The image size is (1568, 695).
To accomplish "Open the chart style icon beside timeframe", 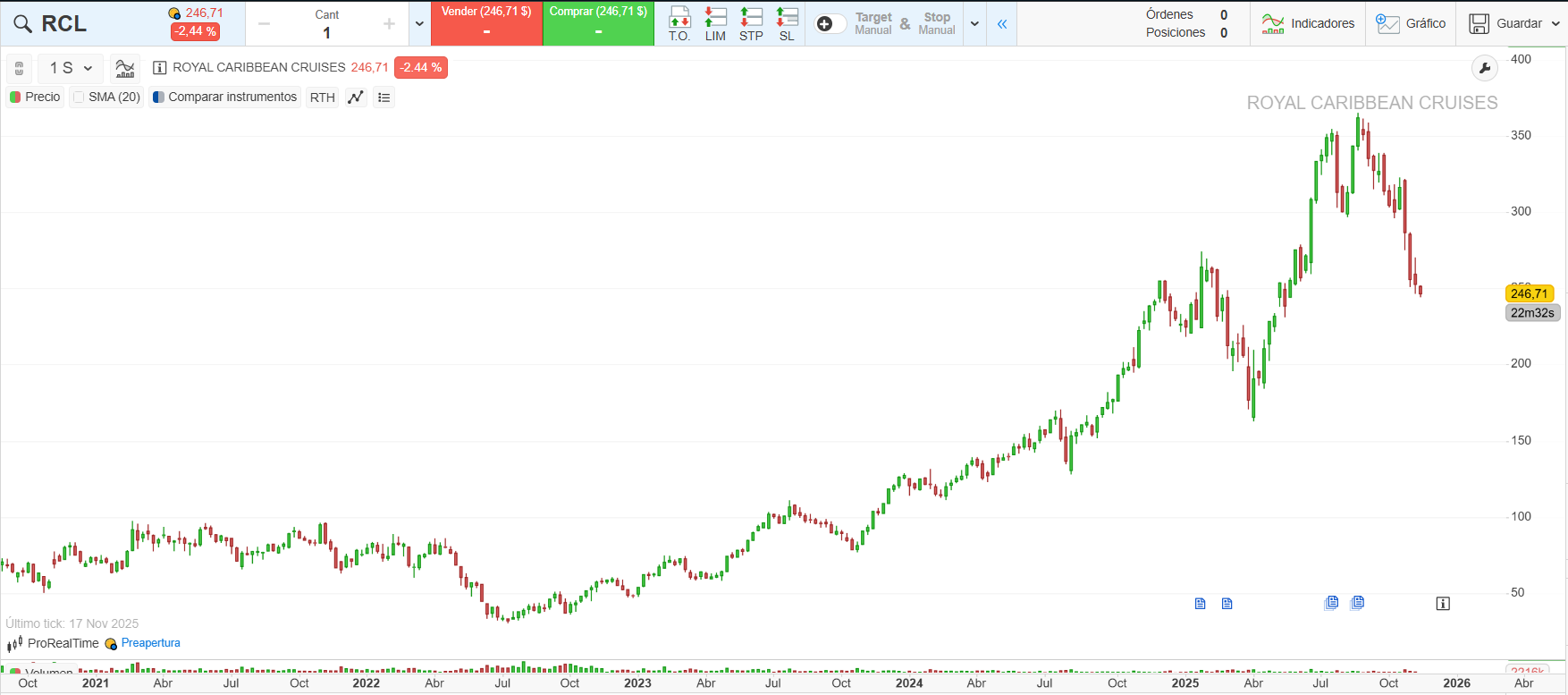I will pos(125,68).
